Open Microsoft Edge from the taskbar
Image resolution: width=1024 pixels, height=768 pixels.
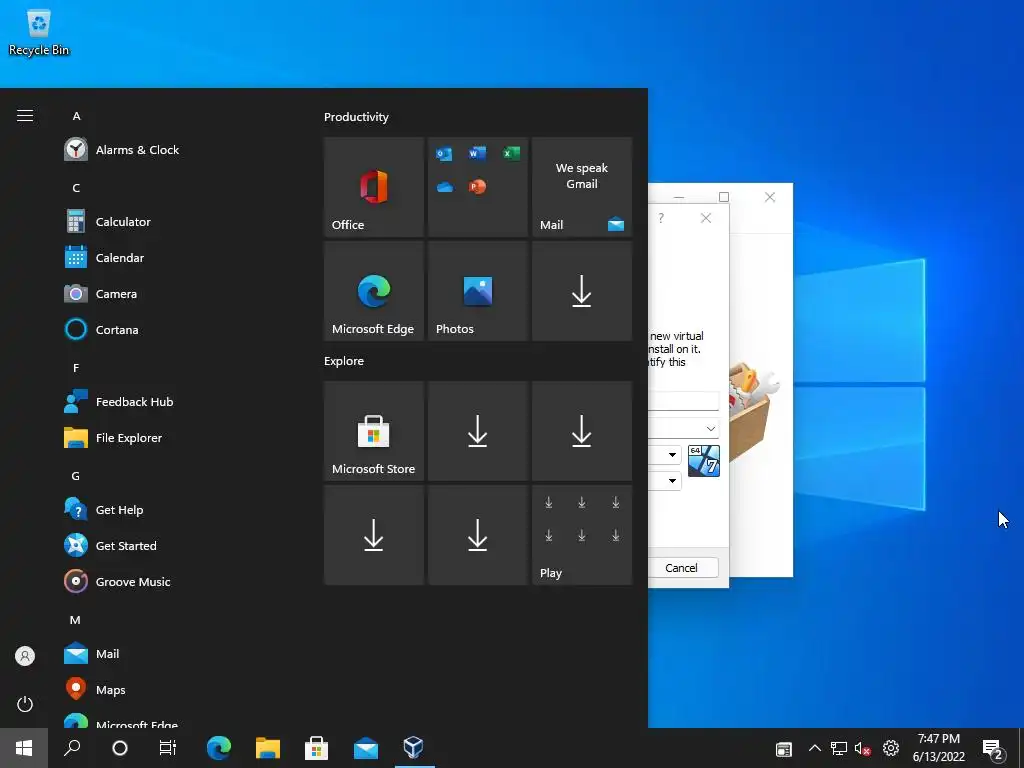219,748
